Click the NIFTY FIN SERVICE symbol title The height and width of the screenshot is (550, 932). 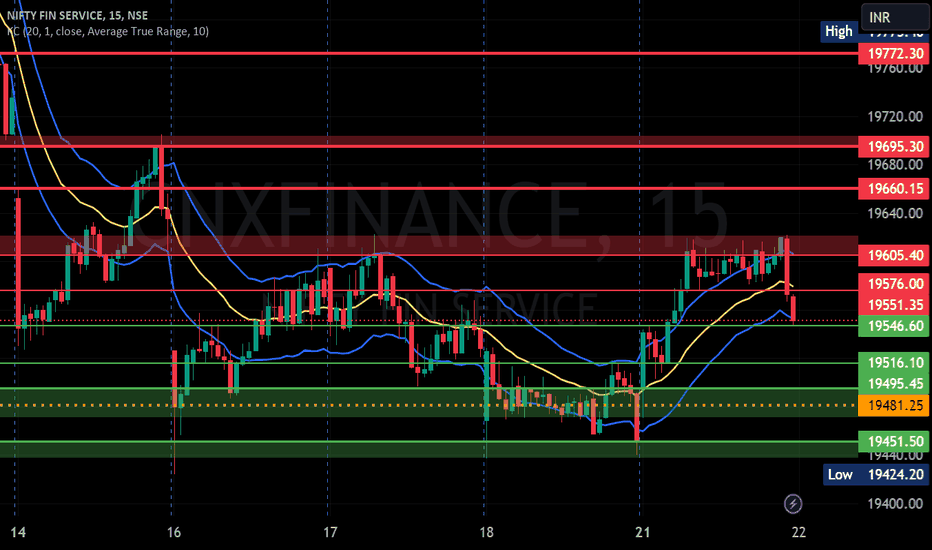[77, 15]
